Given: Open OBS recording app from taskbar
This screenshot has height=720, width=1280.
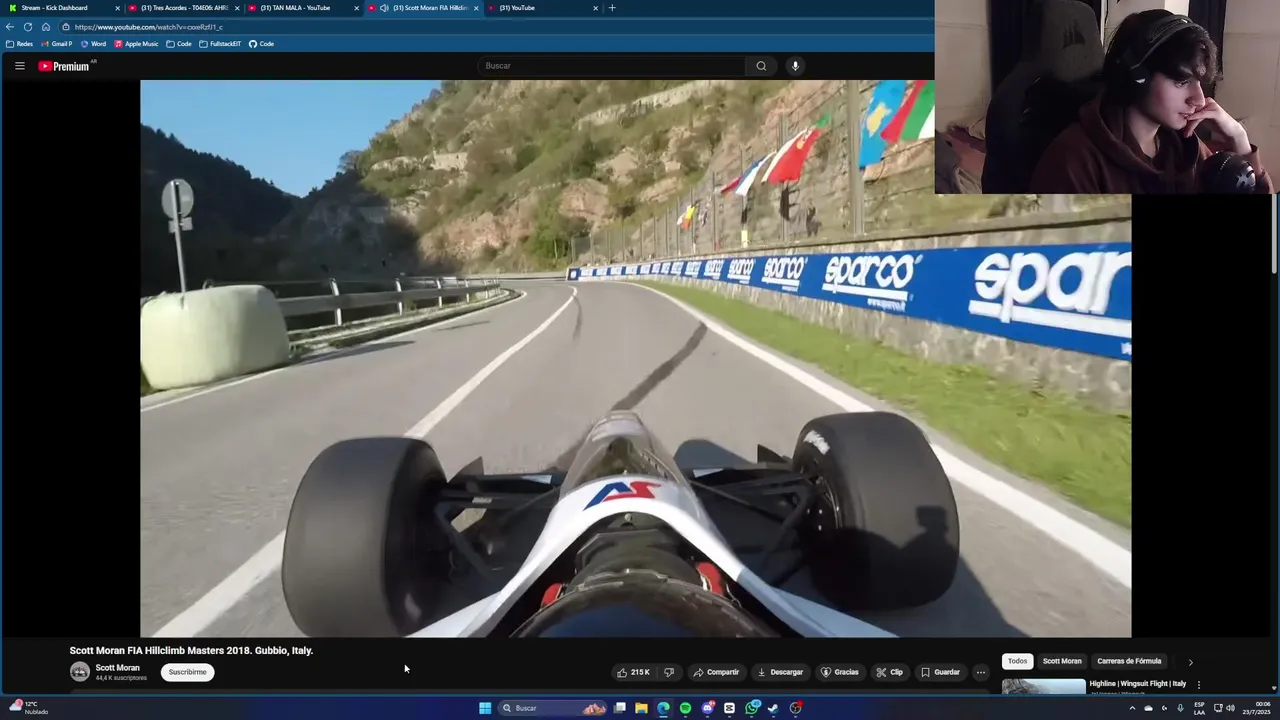Looking at the screenshot, I should (x=796, y=708).
